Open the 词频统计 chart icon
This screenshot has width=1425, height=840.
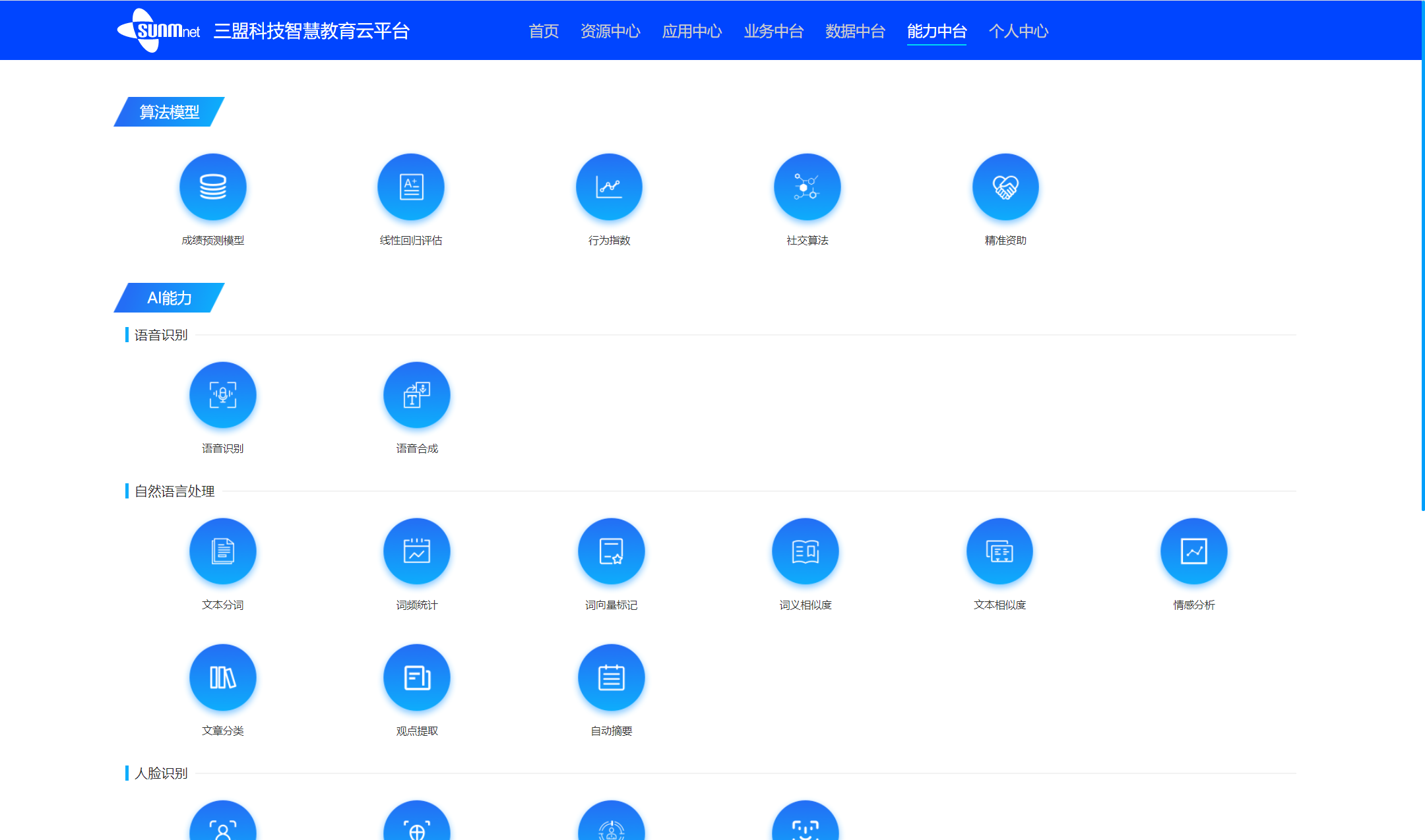(417, 551)
